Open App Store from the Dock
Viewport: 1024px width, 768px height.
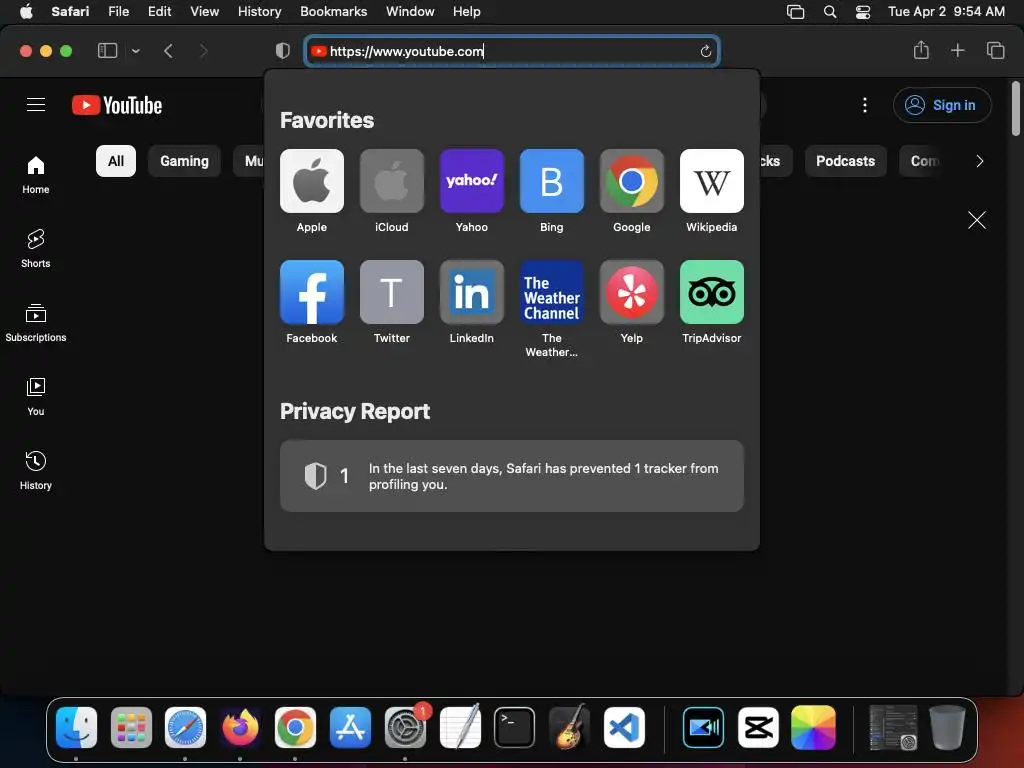coord(350,727)
